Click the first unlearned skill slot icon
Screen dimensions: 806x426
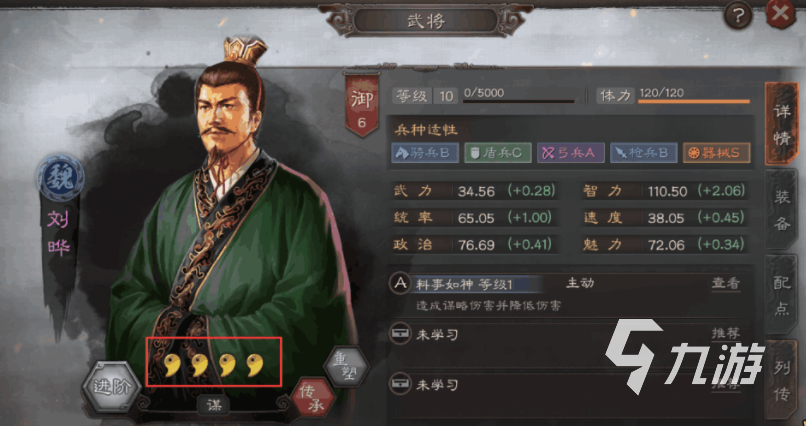399,335
